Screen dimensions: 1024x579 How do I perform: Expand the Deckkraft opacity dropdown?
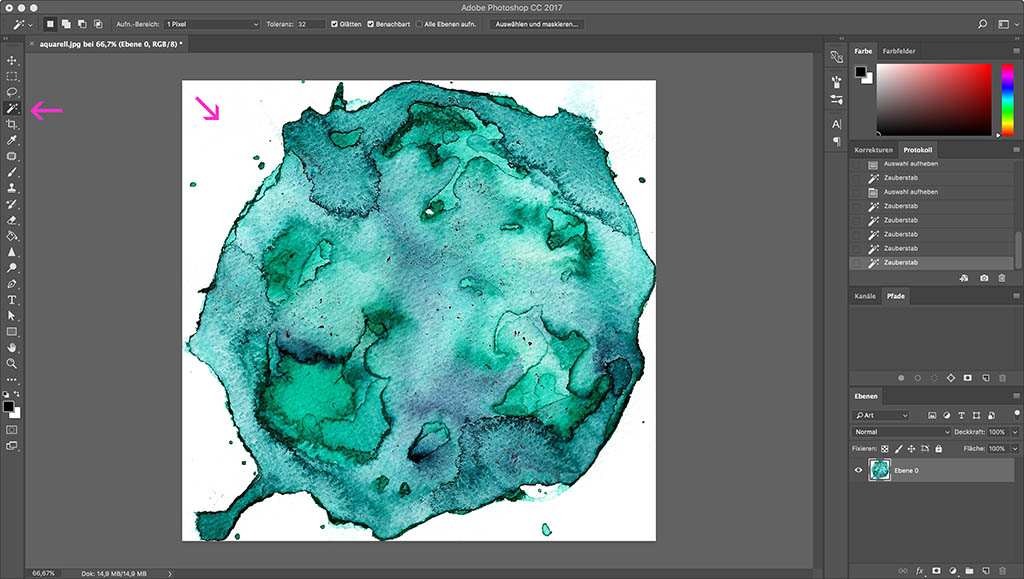point(1015,432)
